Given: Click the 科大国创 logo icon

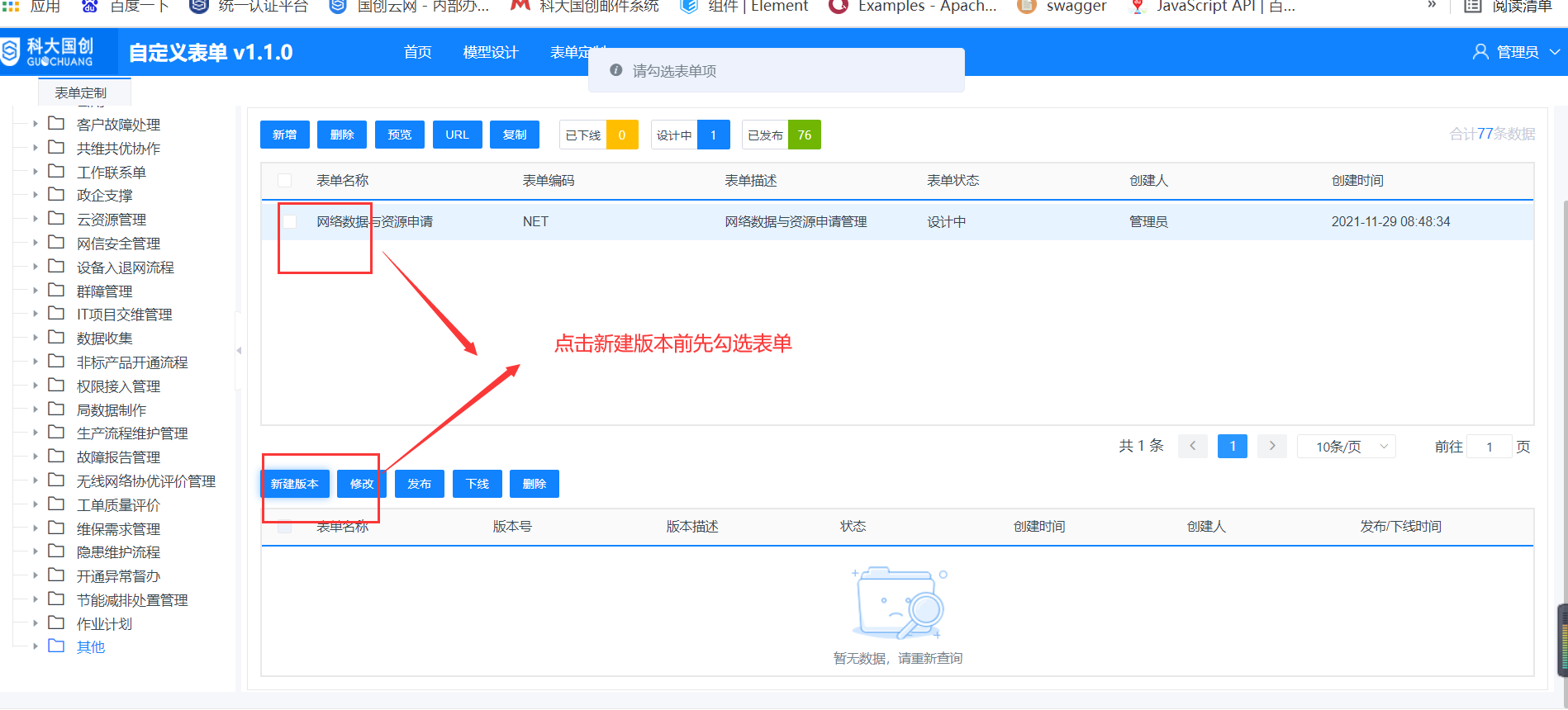Looking at the screenshot, I should (10, 52).
